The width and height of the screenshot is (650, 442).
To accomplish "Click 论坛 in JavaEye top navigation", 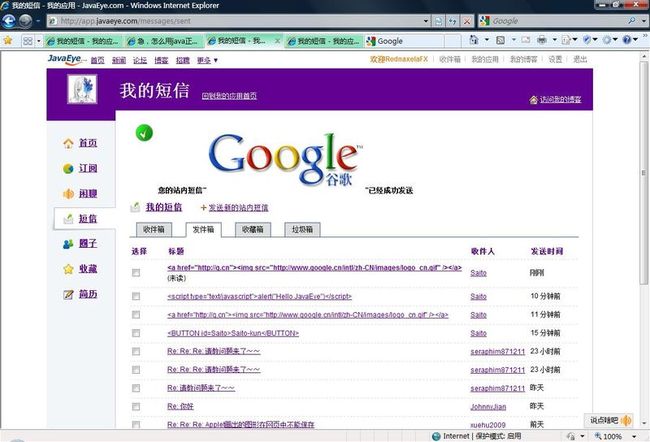I will click(x=140, y=60).
